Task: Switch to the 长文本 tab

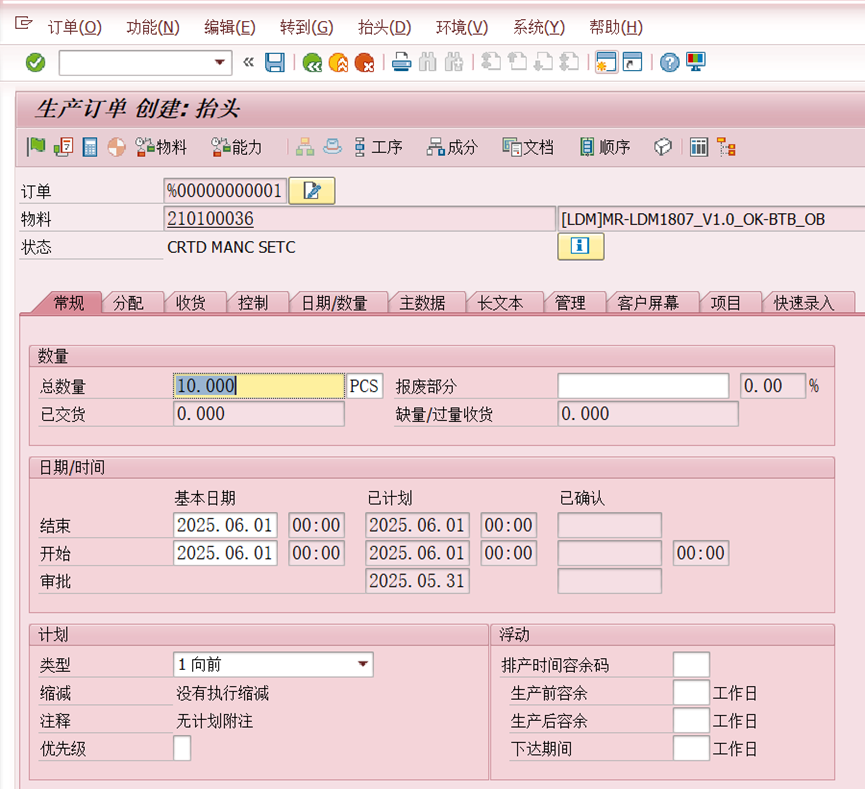Action: coord(500,303)
